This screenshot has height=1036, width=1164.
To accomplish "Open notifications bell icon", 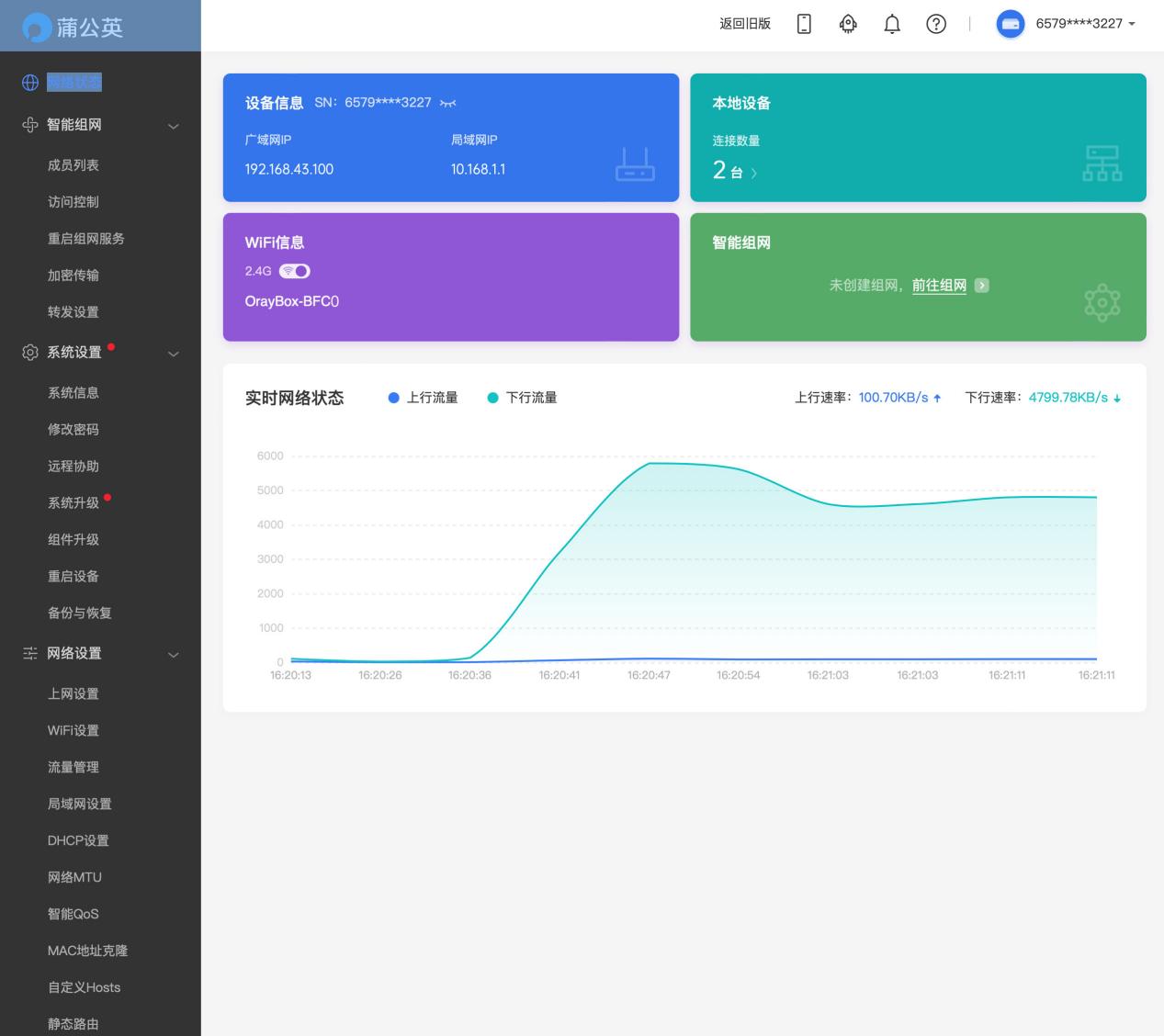I will (x=892, y=24).
